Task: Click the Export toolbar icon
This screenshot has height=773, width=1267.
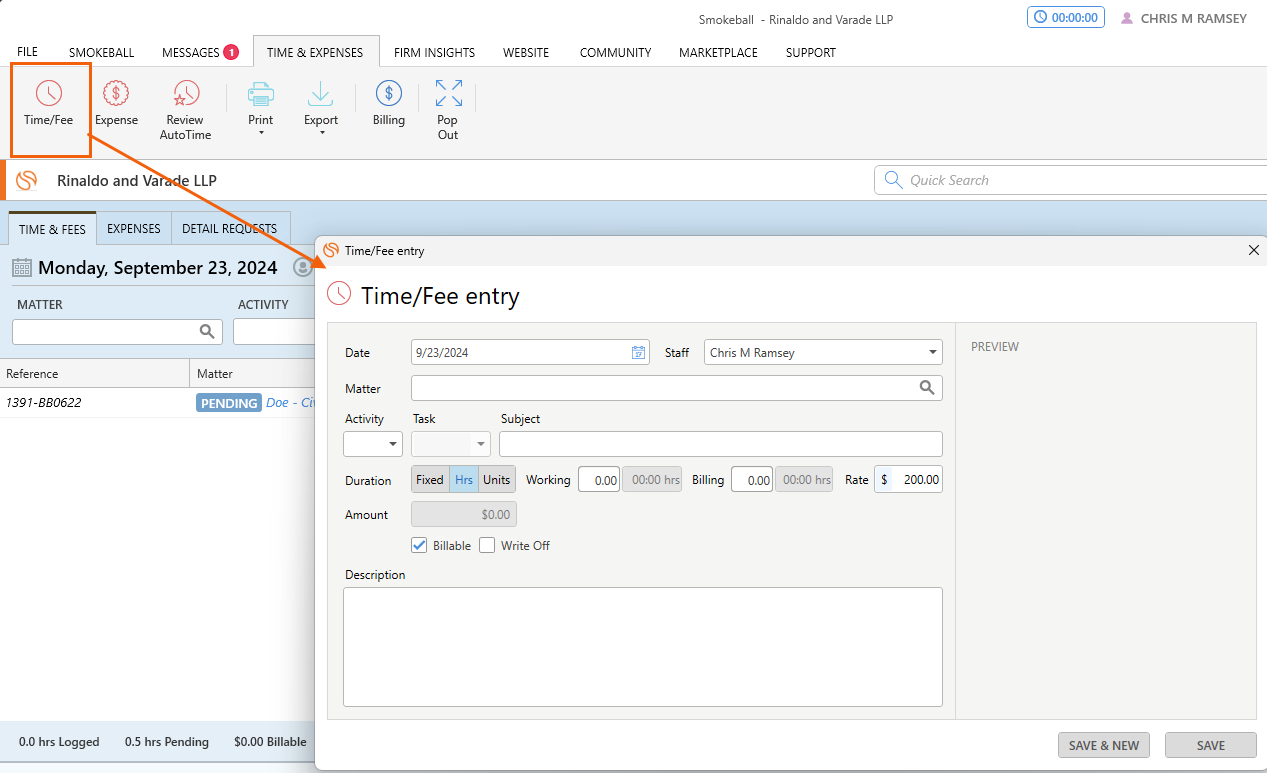Action: coord(321,95)
